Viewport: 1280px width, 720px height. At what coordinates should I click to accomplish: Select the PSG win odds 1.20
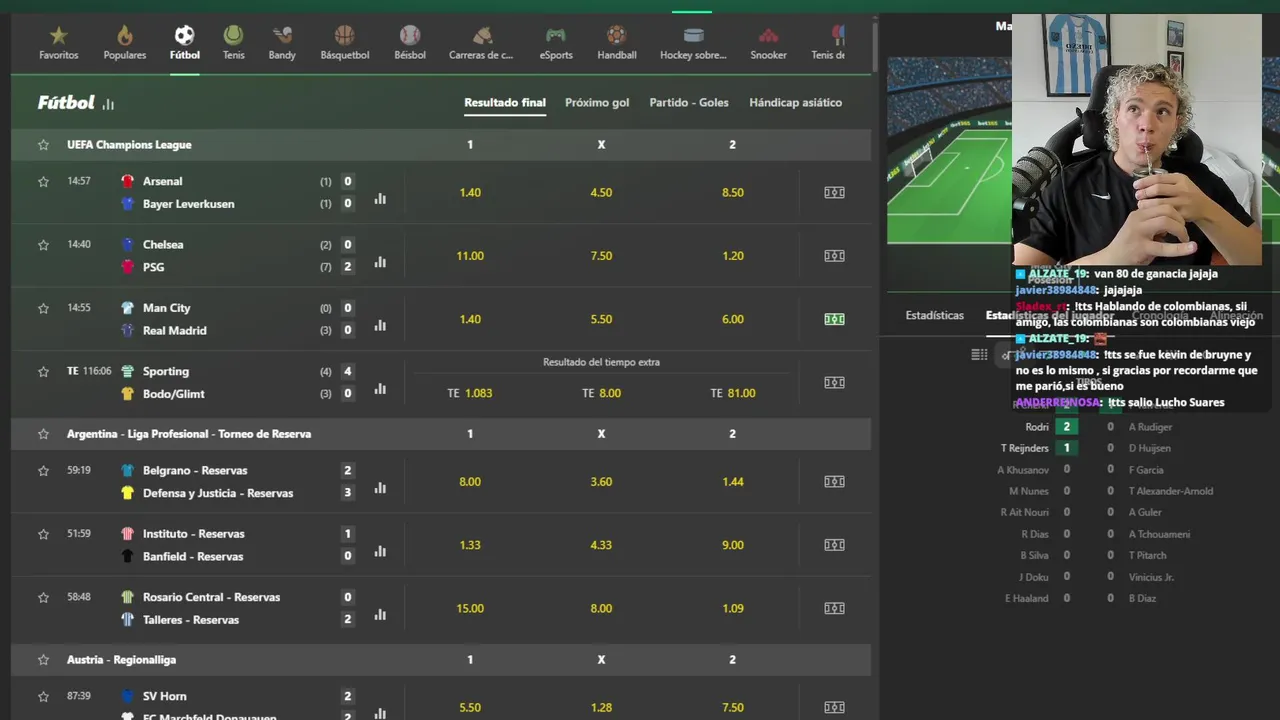tap(732, 256)
